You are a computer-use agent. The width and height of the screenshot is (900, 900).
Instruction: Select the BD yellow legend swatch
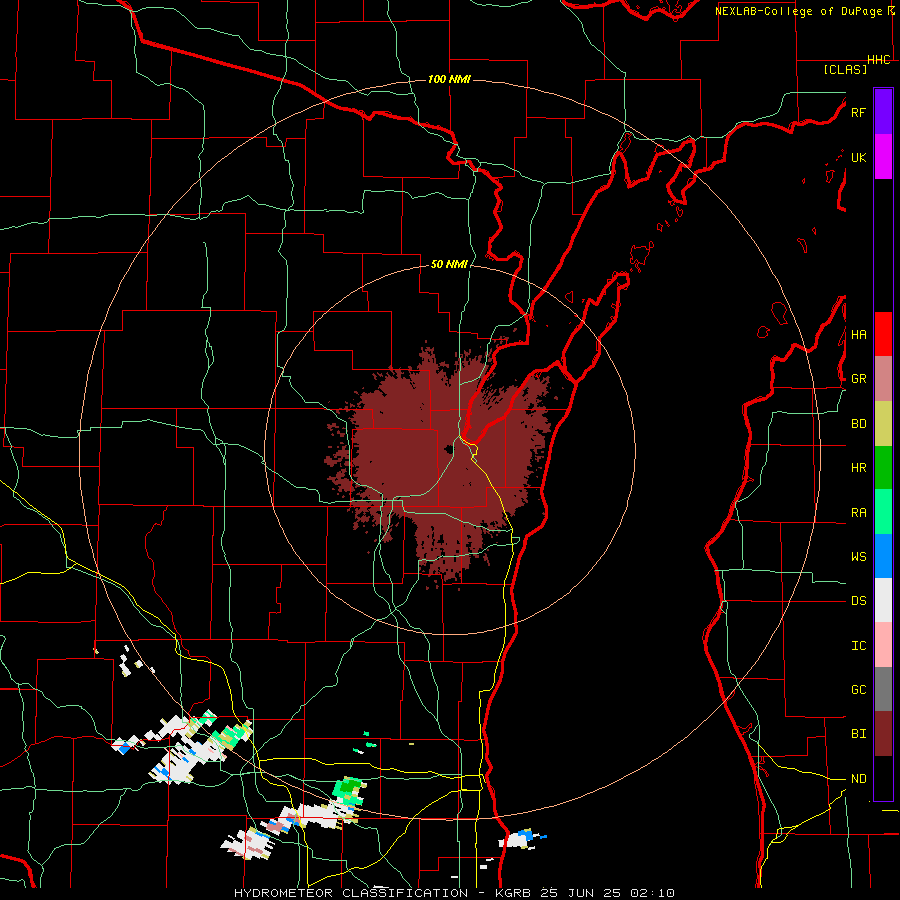point(883,424)
